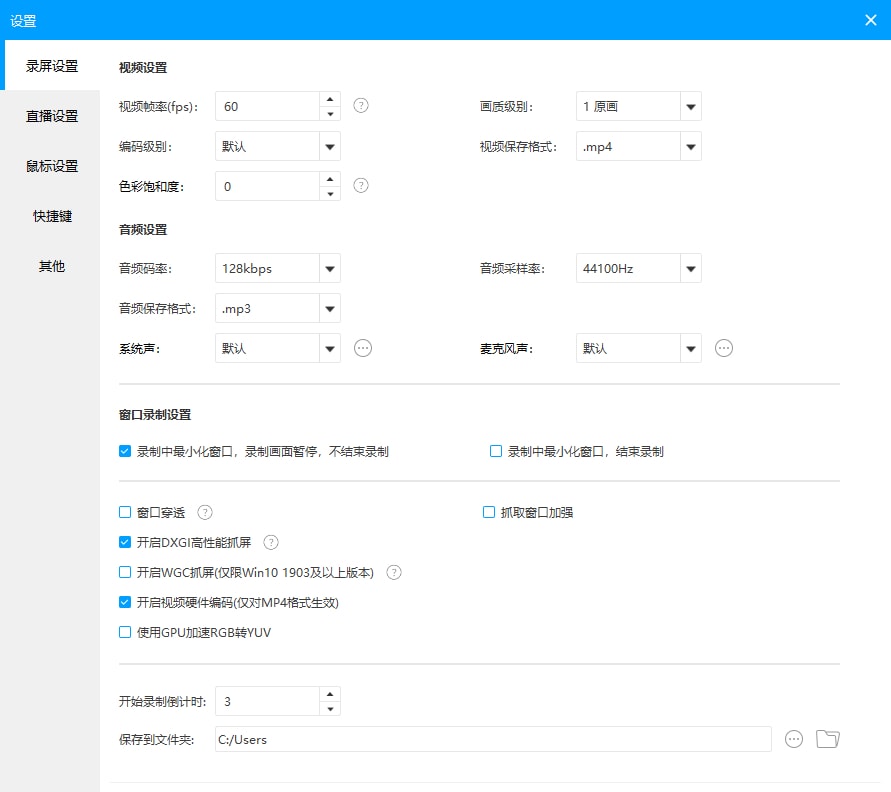
Task: Click help icon next to 窗口穿透
Action: tap(205, 513)
